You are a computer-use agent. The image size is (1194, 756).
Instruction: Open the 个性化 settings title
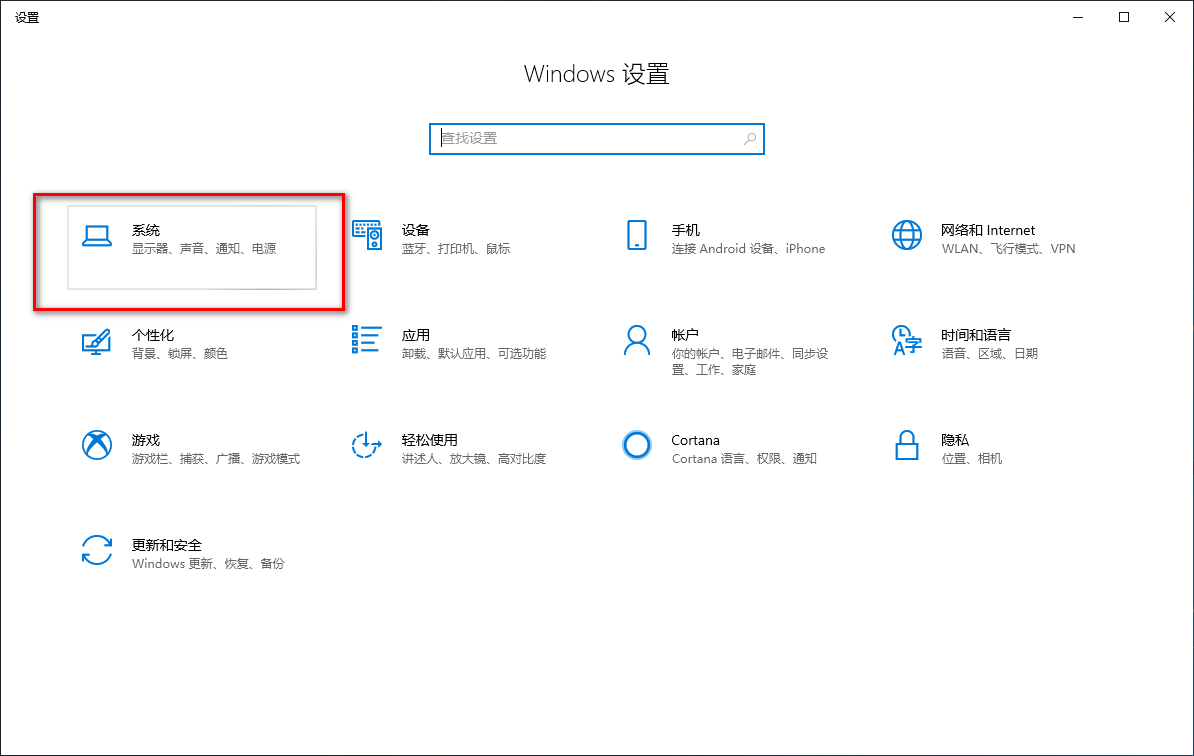pyautogui.click(x=153, y=335)
